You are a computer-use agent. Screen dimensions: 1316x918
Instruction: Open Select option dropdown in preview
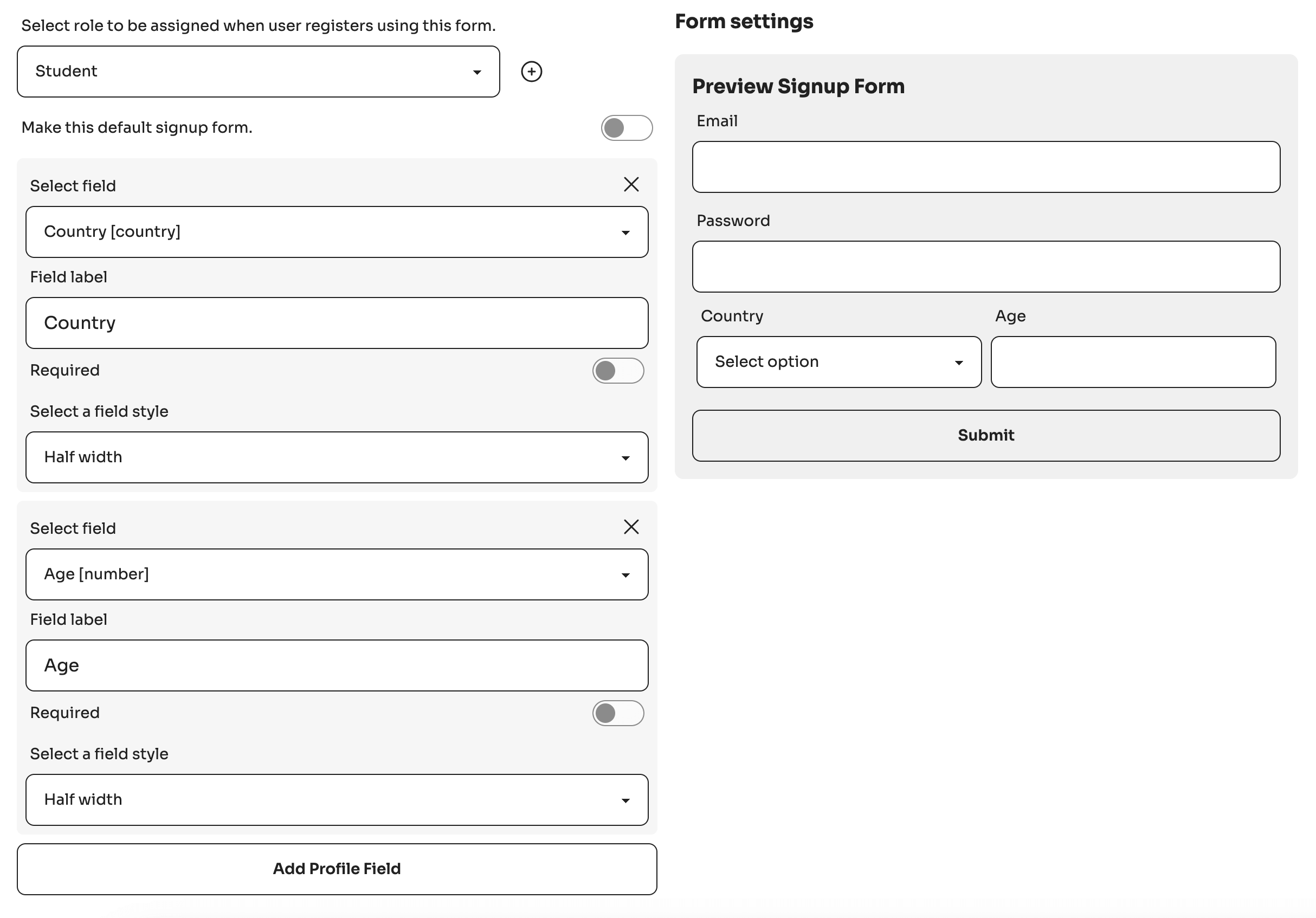pos(839,362)
